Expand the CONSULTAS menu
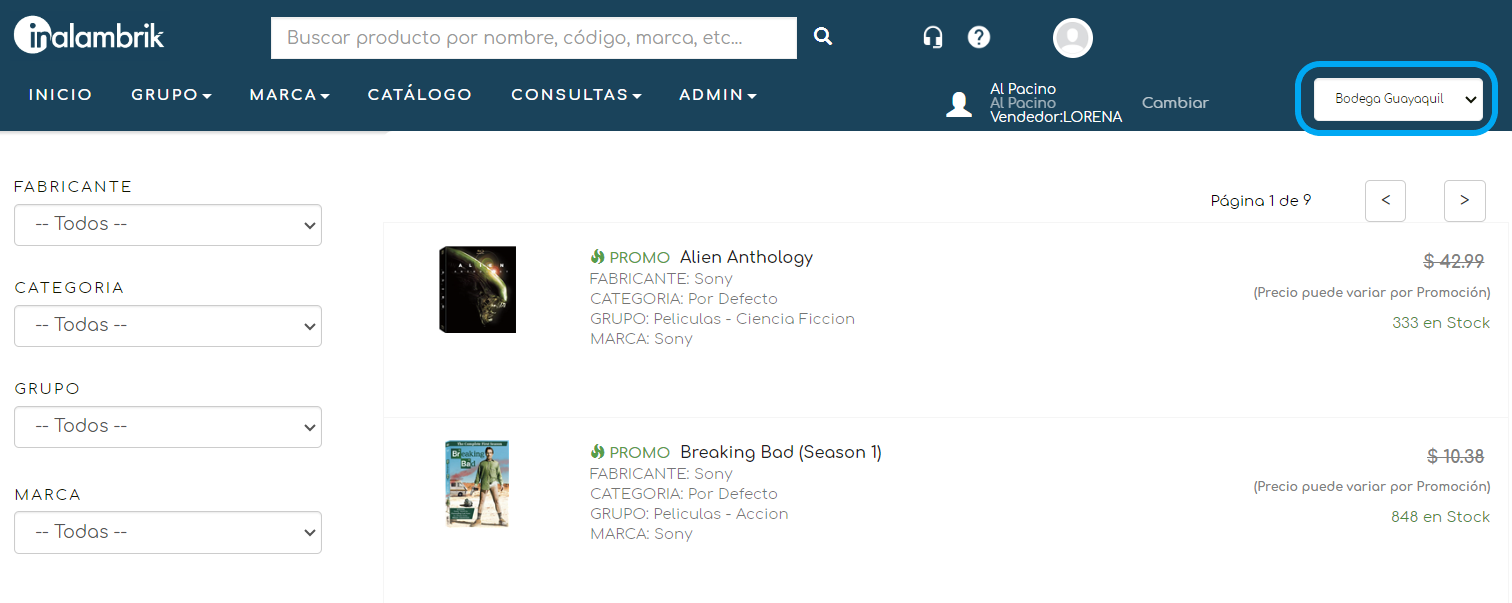 pyautogui.click(x=576, y=95)
